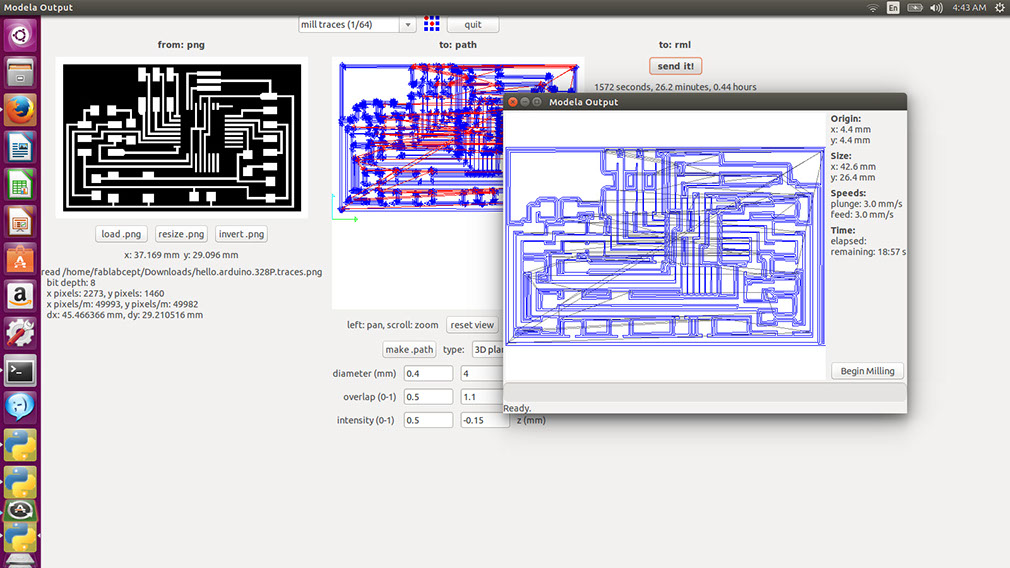Image resolution: width=1010 pixels, height=568 pixels.
Task: Click the Modela Output toolpath preview canvas
Action: pos(665,247)
